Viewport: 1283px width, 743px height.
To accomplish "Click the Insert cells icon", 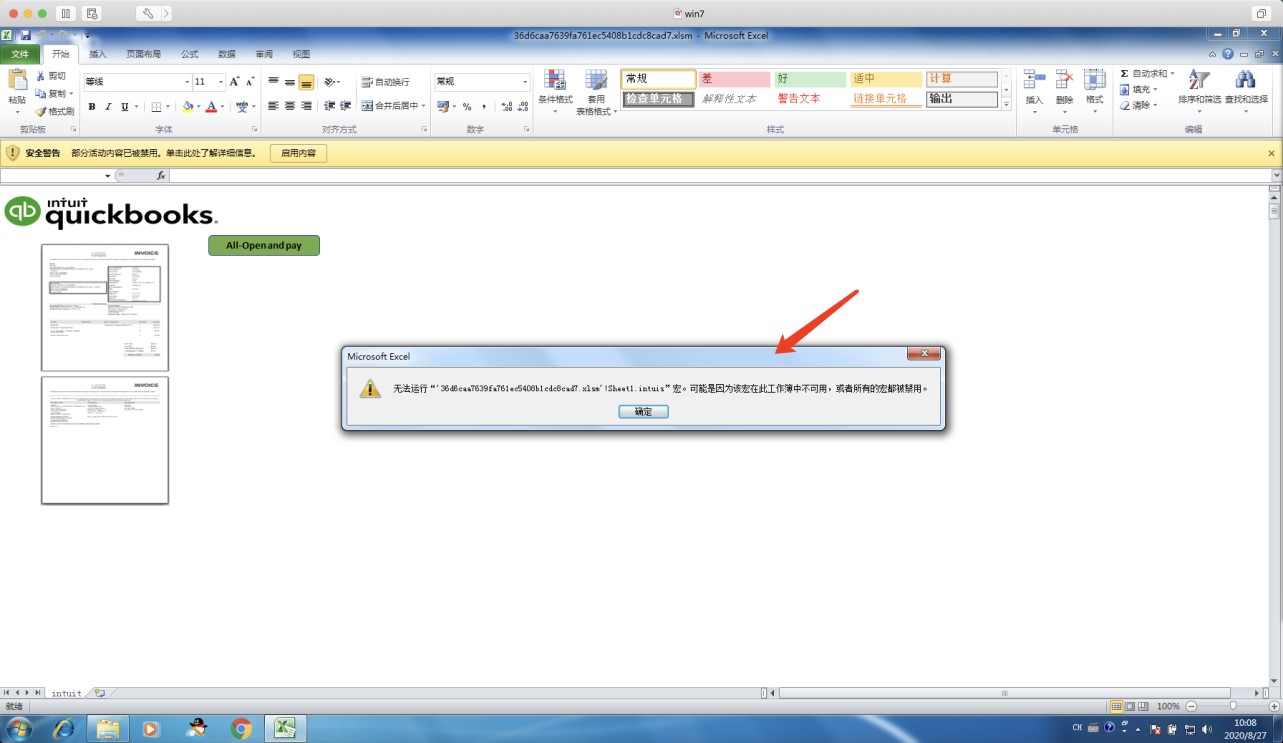I will point(1034,80).
